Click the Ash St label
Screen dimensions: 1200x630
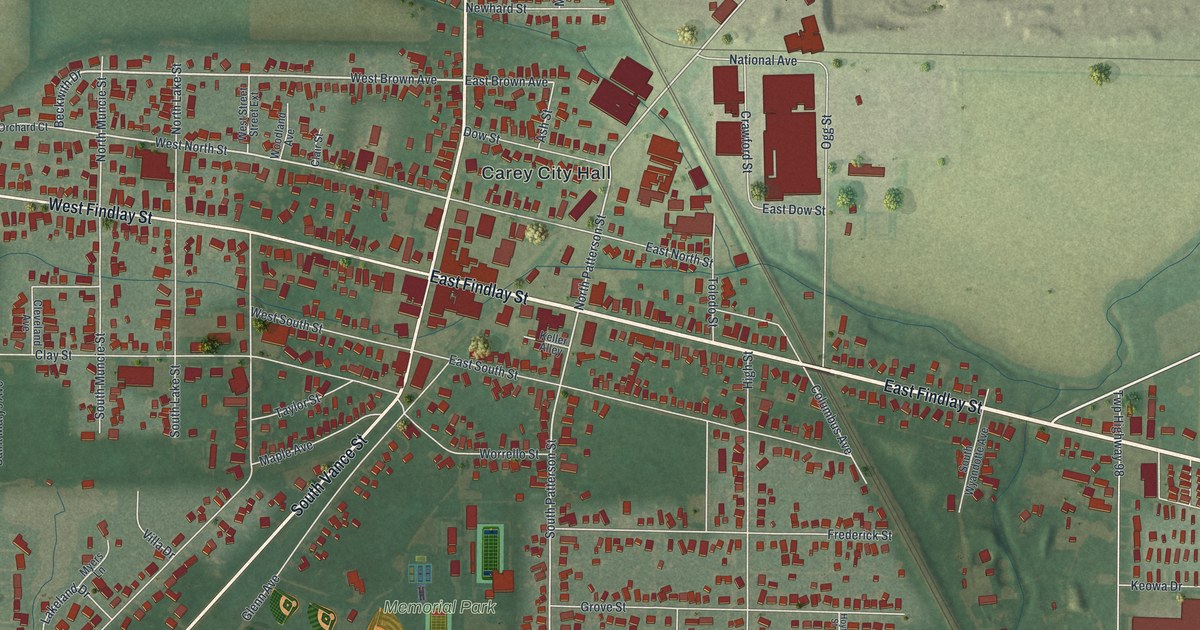(545, 127)
